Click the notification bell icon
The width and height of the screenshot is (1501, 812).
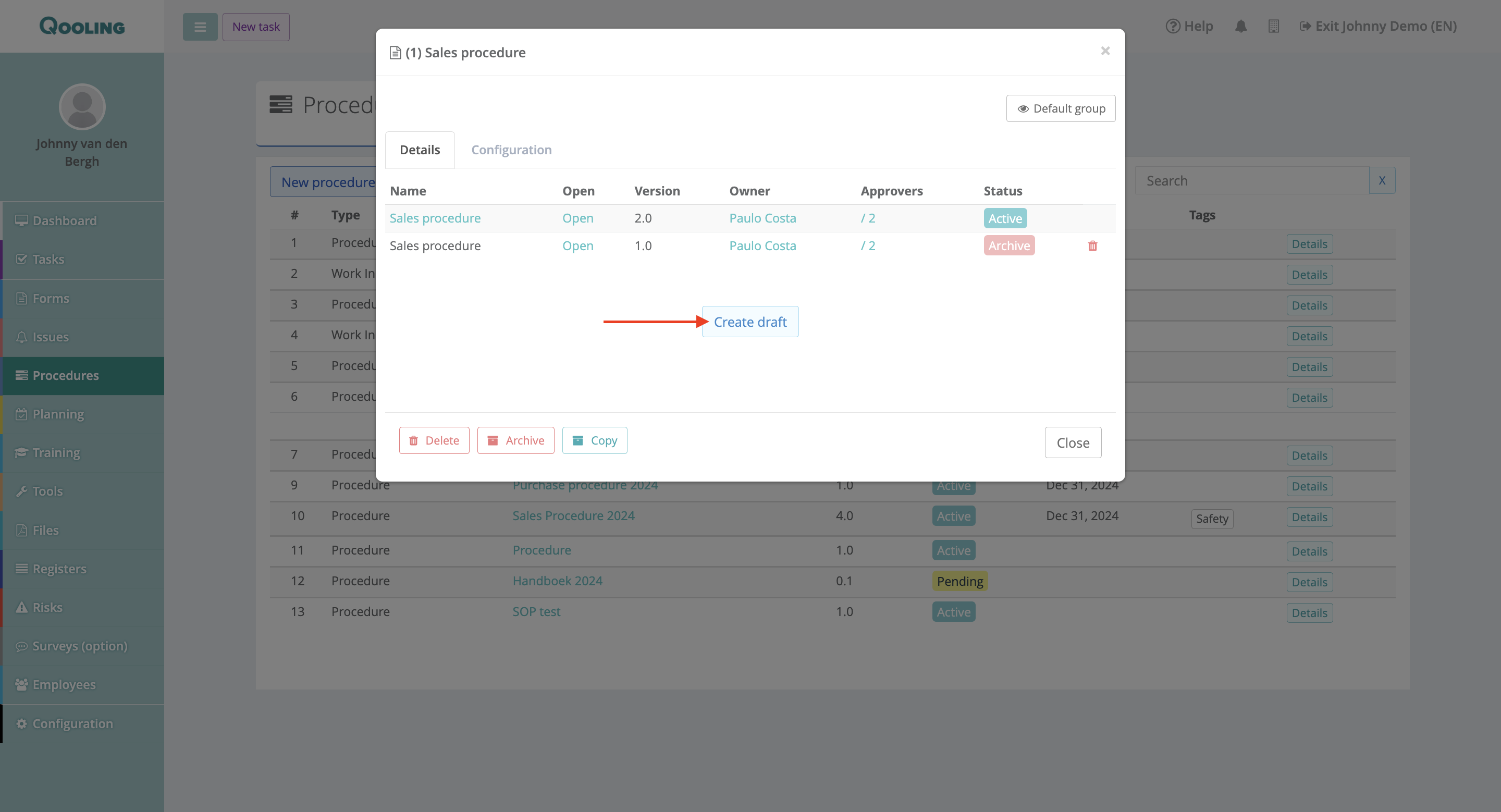1240,26
